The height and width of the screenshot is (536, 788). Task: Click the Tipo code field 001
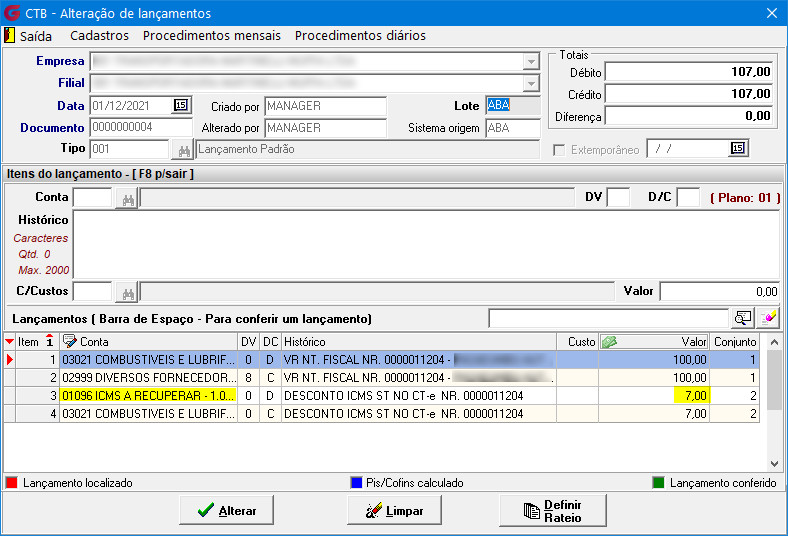[x=130, y=149]
